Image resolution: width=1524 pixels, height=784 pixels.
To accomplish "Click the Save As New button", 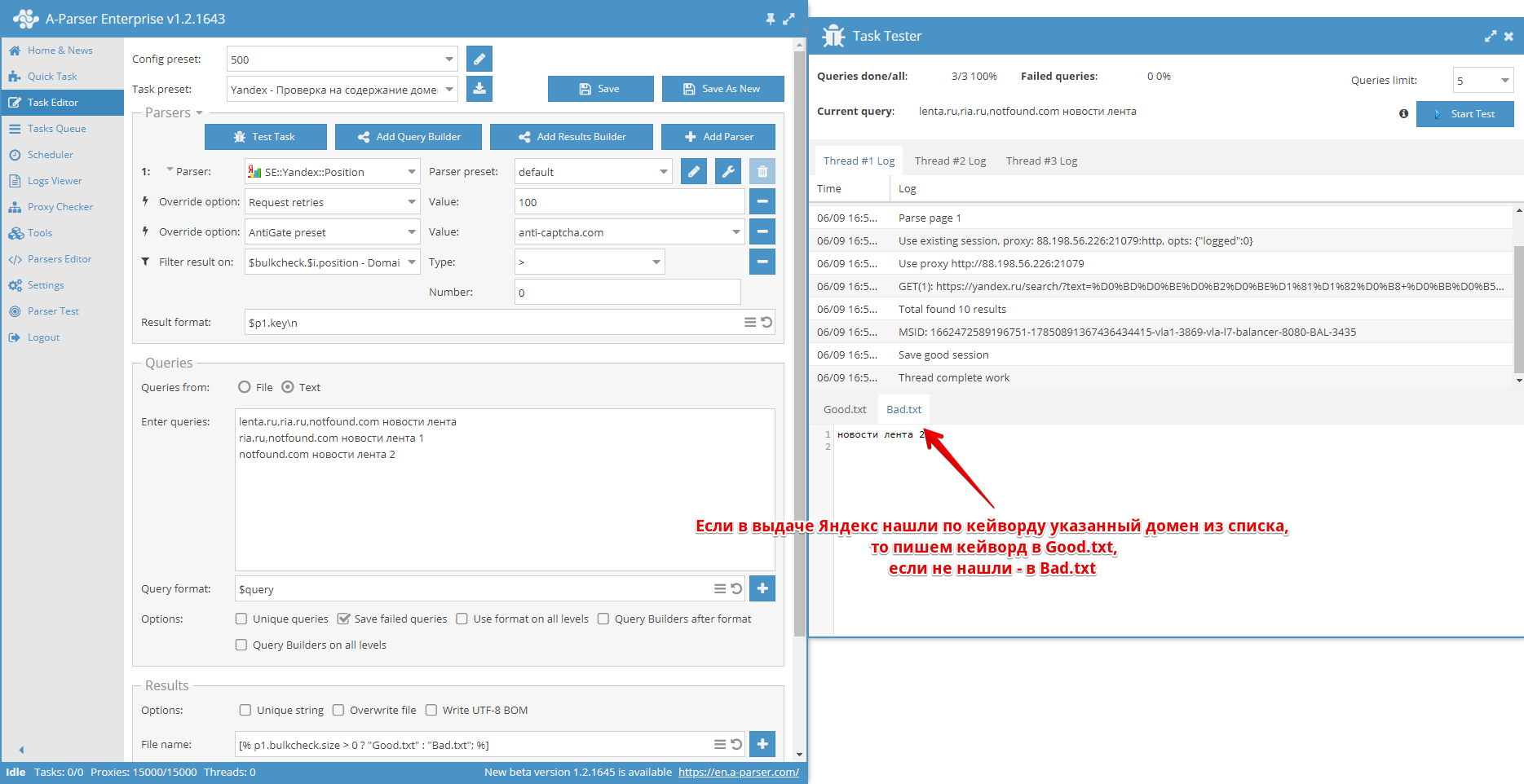I will point(723,89).
